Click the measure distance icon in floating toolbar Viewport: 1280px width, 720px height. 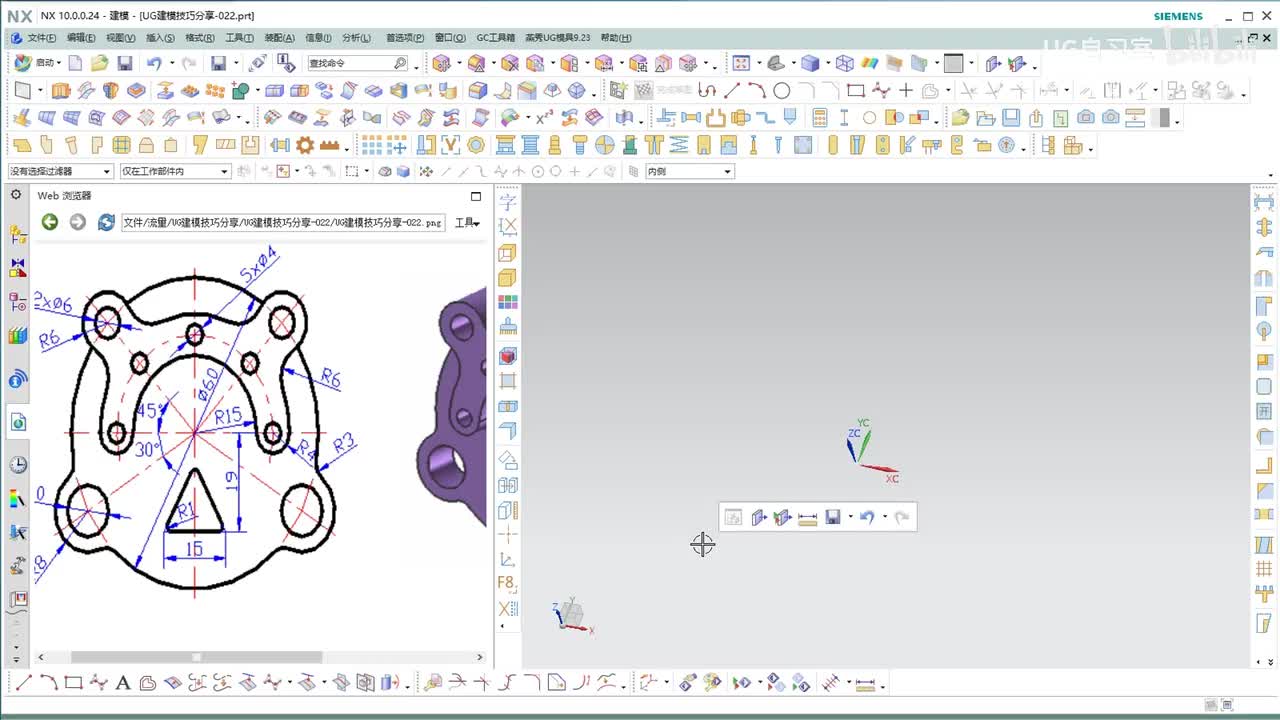808,517
